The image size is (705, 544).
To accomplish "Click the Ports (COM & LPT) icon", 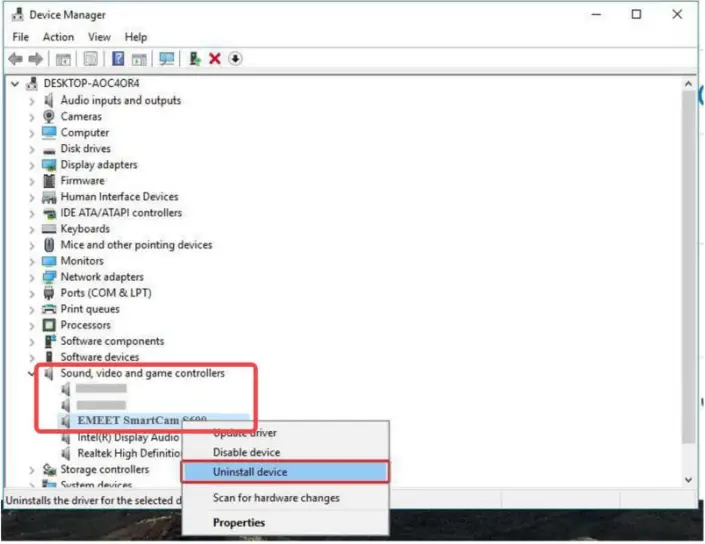I will (x=49, y=293).
